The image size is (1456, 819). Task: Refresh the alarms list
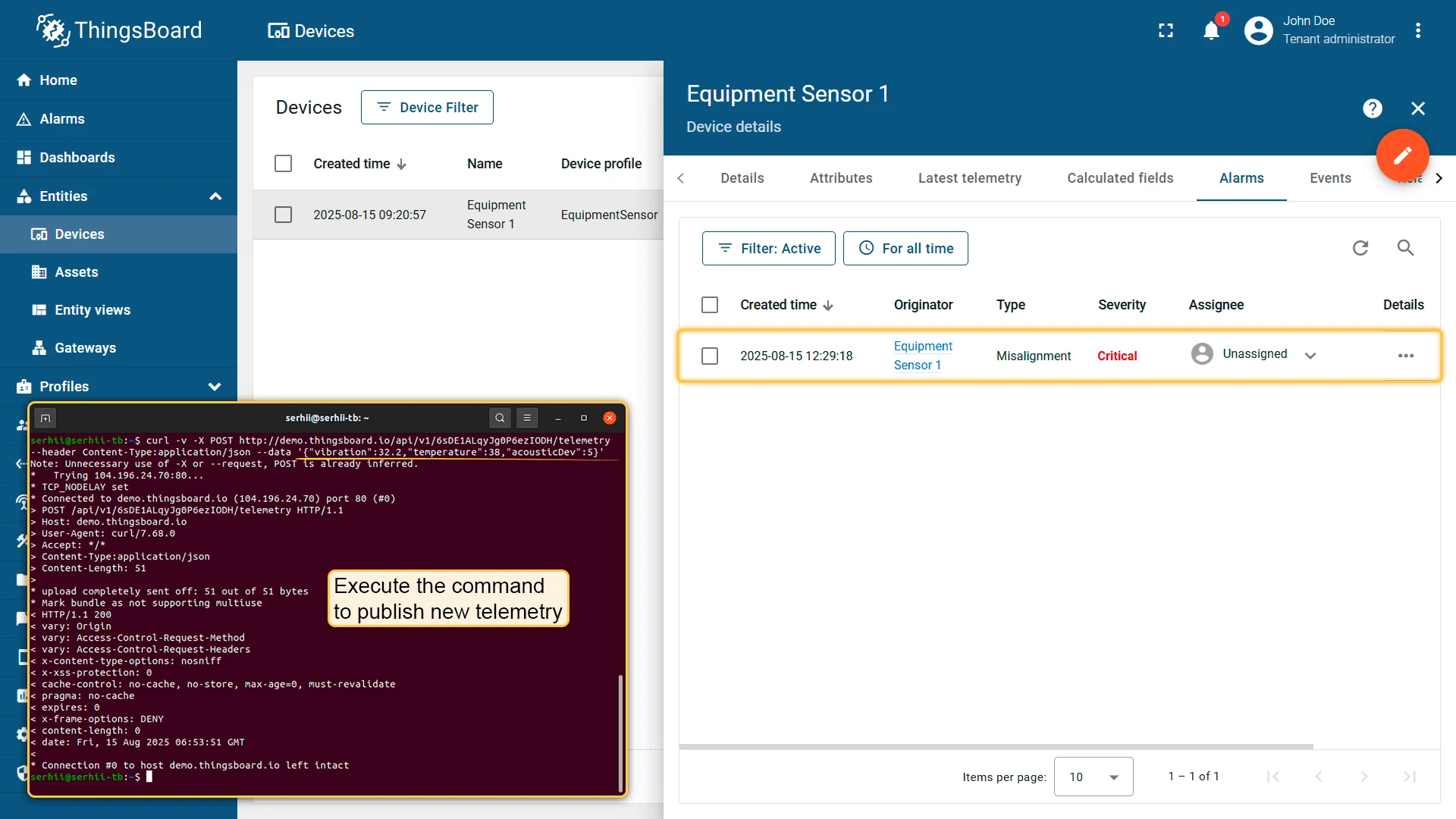(1360, 248)
